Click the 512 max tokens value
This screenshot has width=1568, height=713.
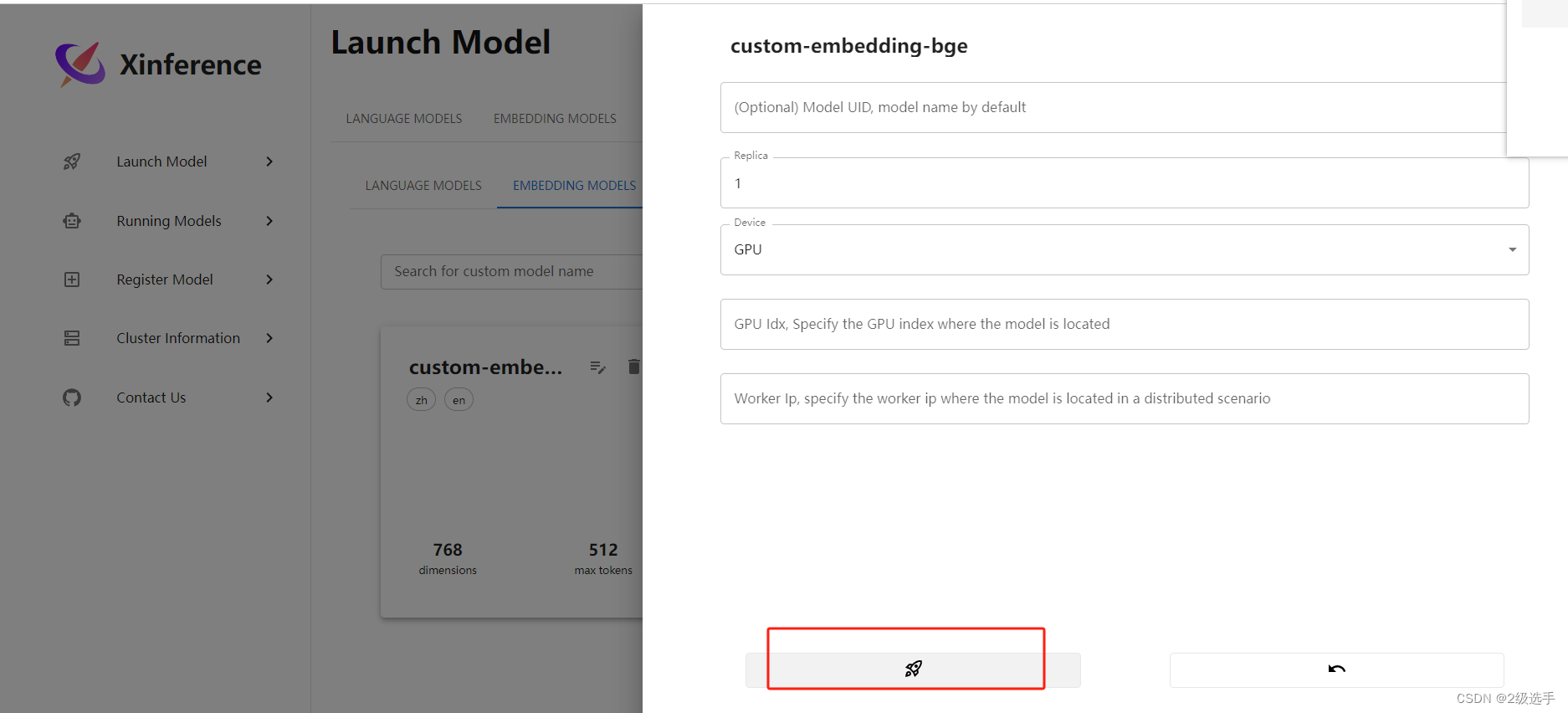pyautogui.click(x=603, y=550)
